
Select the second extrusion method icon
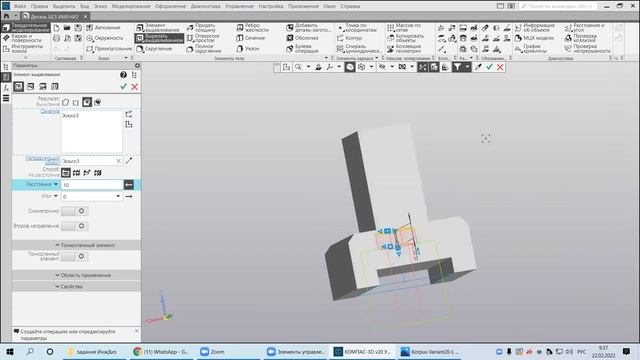click(76, 173)
